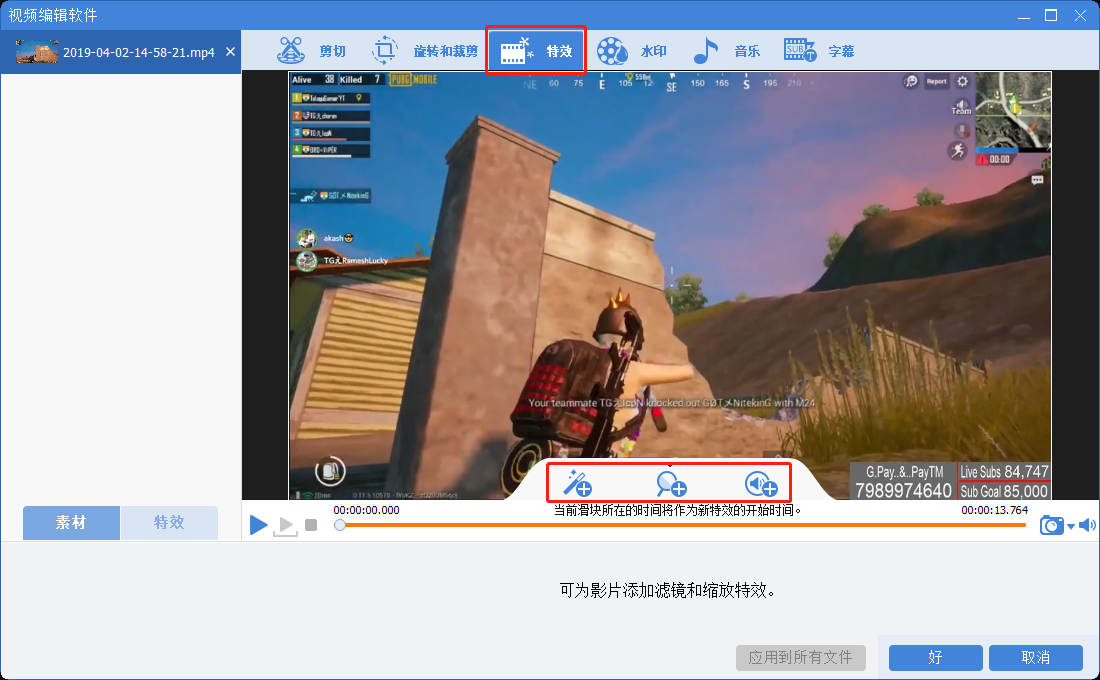Stop video playback
The height and width of the screenshot is (680, 1100).
coord(311,525)
